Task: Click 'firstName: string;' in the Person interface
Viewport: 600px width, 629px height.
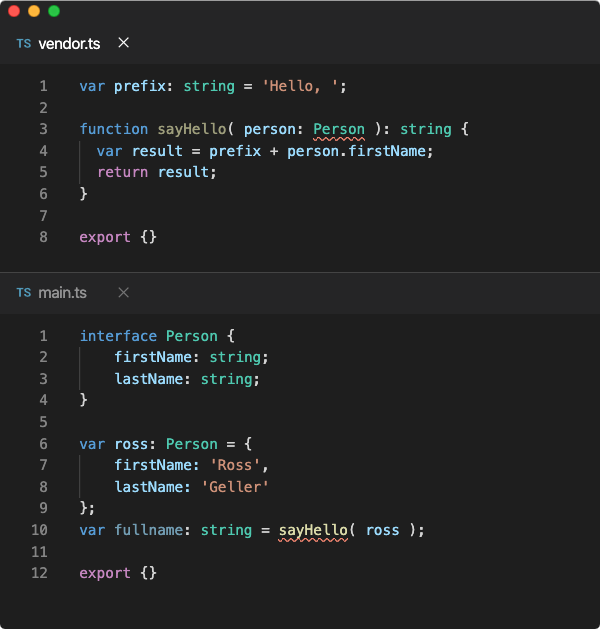Action: pyautogui.click(x=192, y=357)
